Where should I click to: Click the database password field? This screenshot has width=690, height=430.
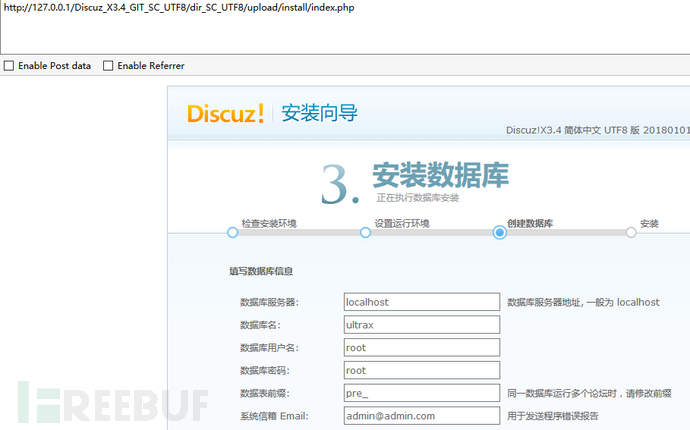click(422, 371)
